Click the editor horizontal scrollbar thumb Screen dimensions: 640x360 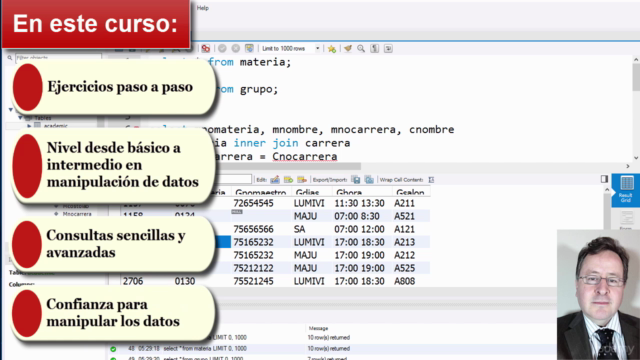click(288, 166)
